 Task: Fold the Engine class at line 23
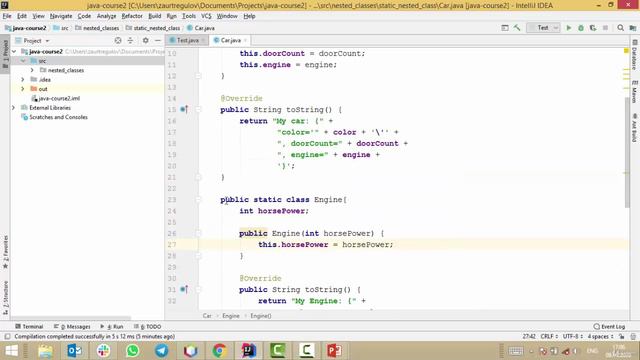[x=198, y=200]
